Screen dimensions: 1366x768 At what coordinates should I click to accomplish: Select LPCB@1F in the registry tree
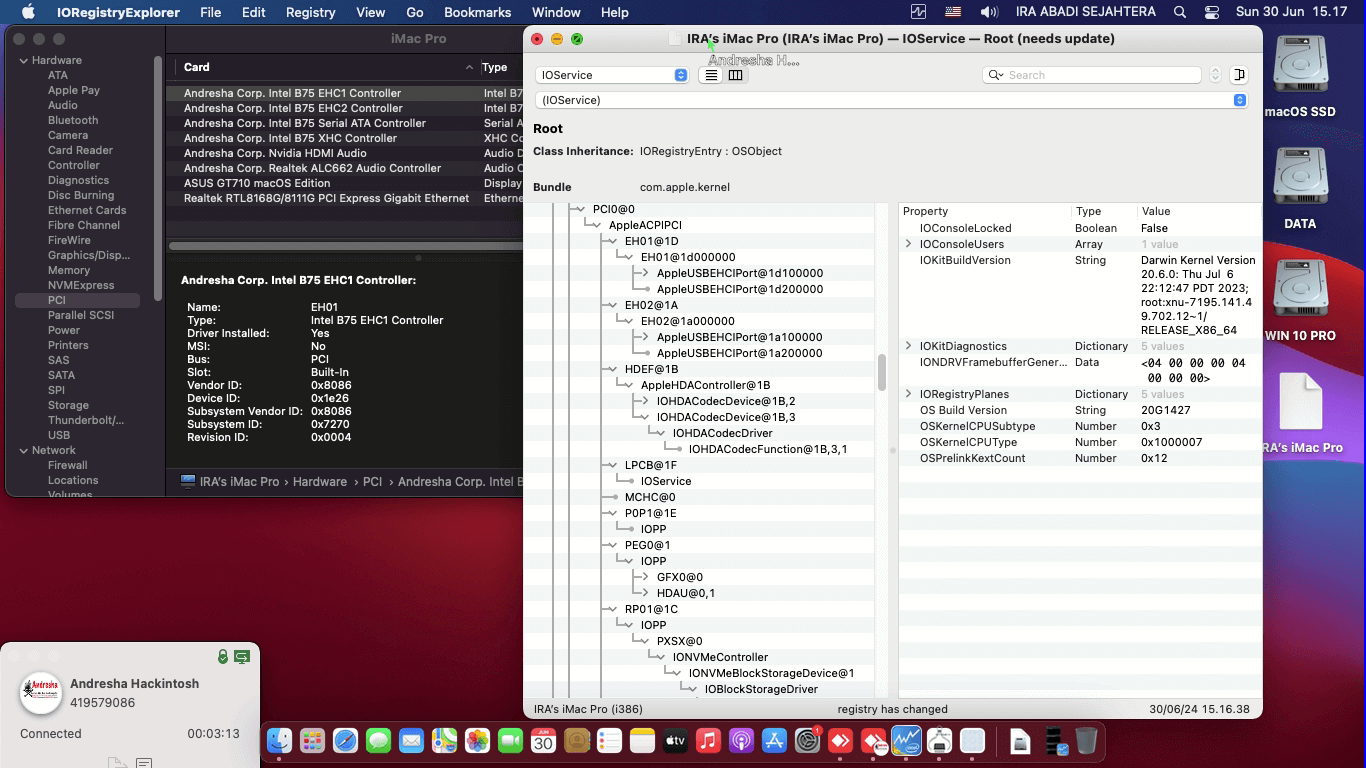[650, 465]
